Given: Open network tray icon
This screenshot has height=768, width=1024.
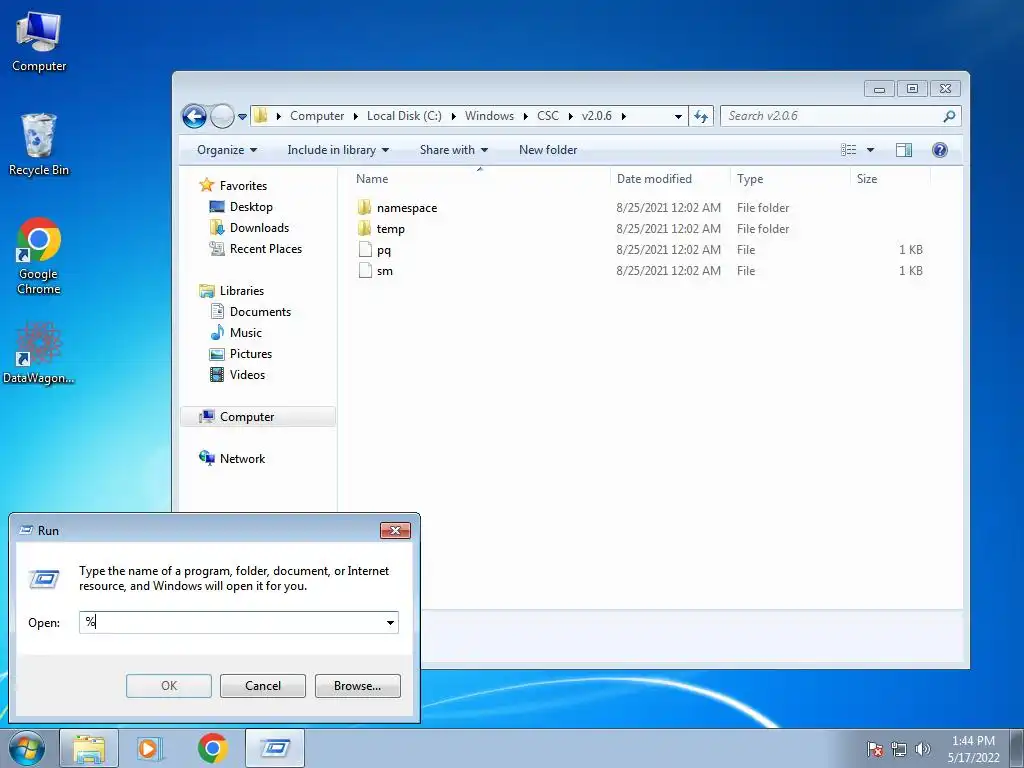Looking at the screenshot, I should point(899,749).
